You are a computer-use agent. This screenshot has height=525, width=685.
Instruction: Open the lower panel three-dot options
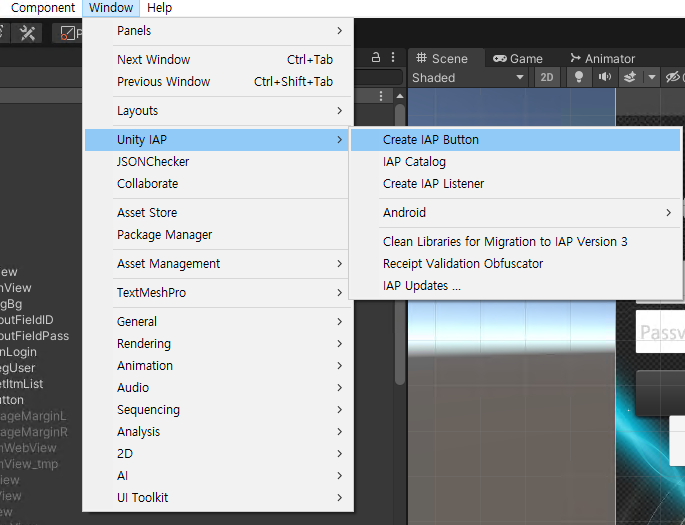pos(381,96)
